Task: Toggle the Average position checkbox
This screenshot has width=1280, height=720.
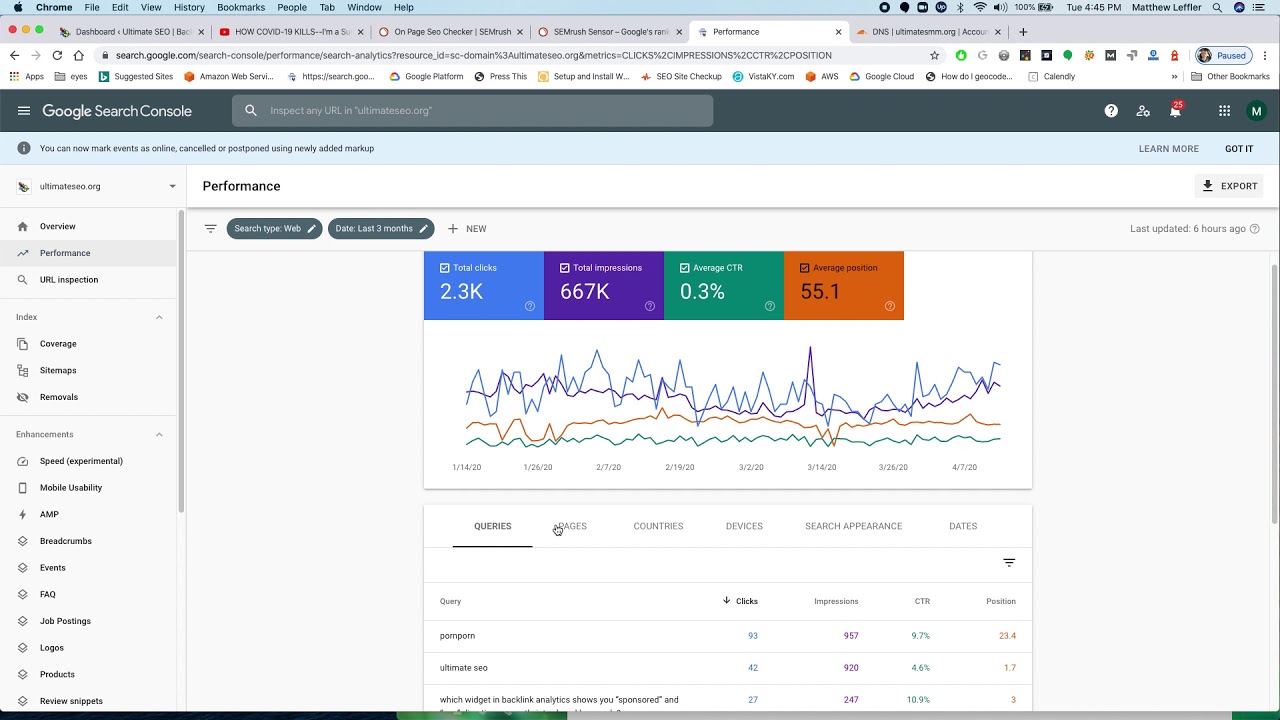Action: pyautogui.click(x=805, y=268)
